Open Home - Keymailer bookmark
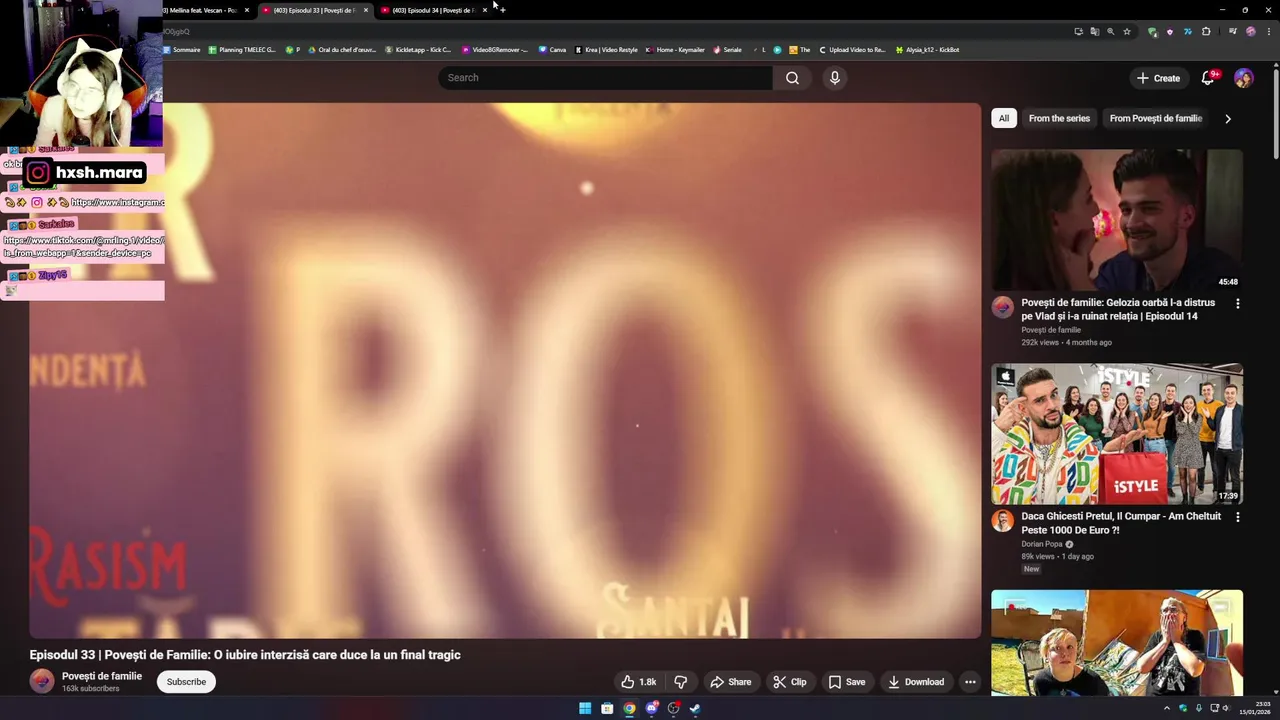 [x=676, y=49]
